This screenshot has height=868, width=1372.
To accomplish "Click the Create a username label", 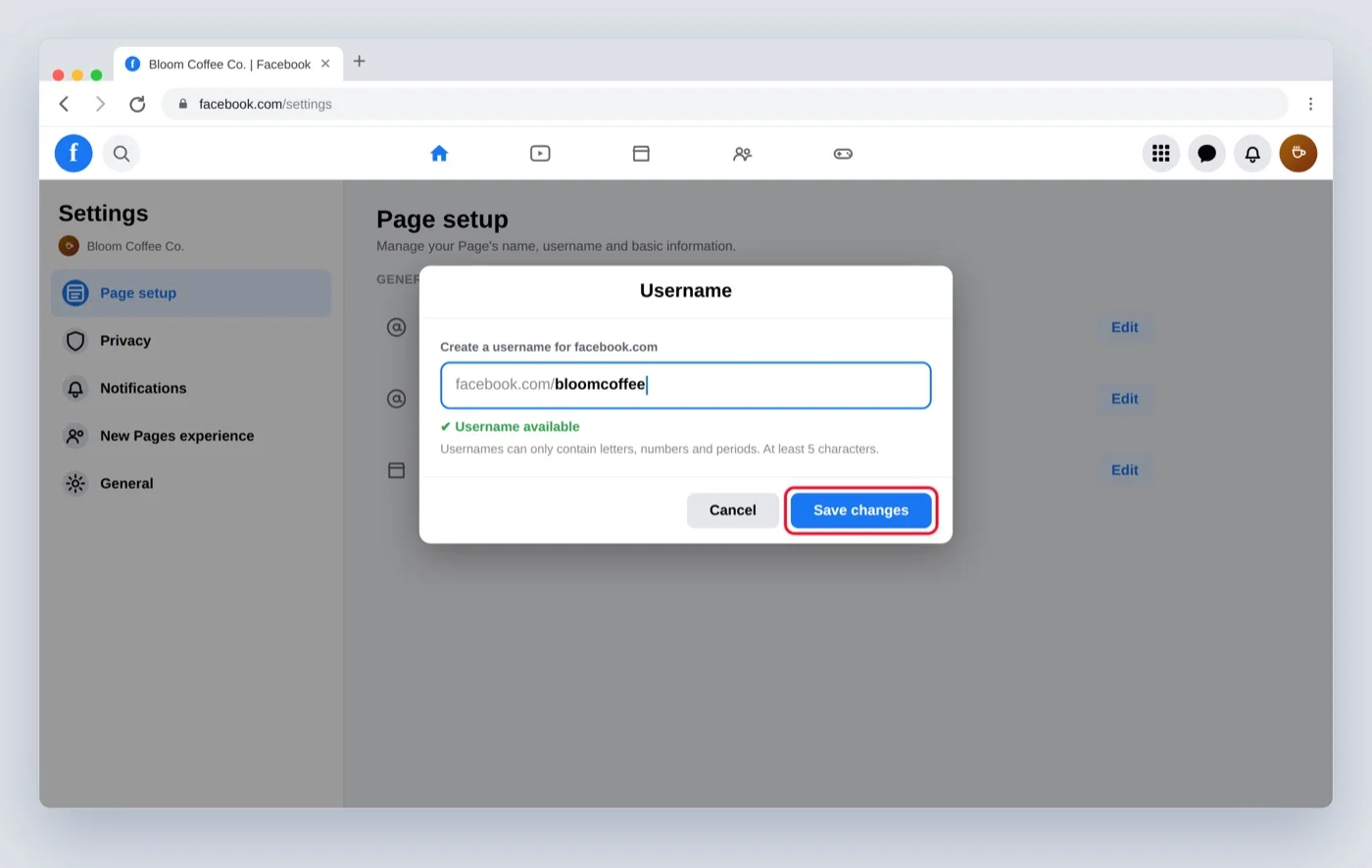I will coord(549,347).
